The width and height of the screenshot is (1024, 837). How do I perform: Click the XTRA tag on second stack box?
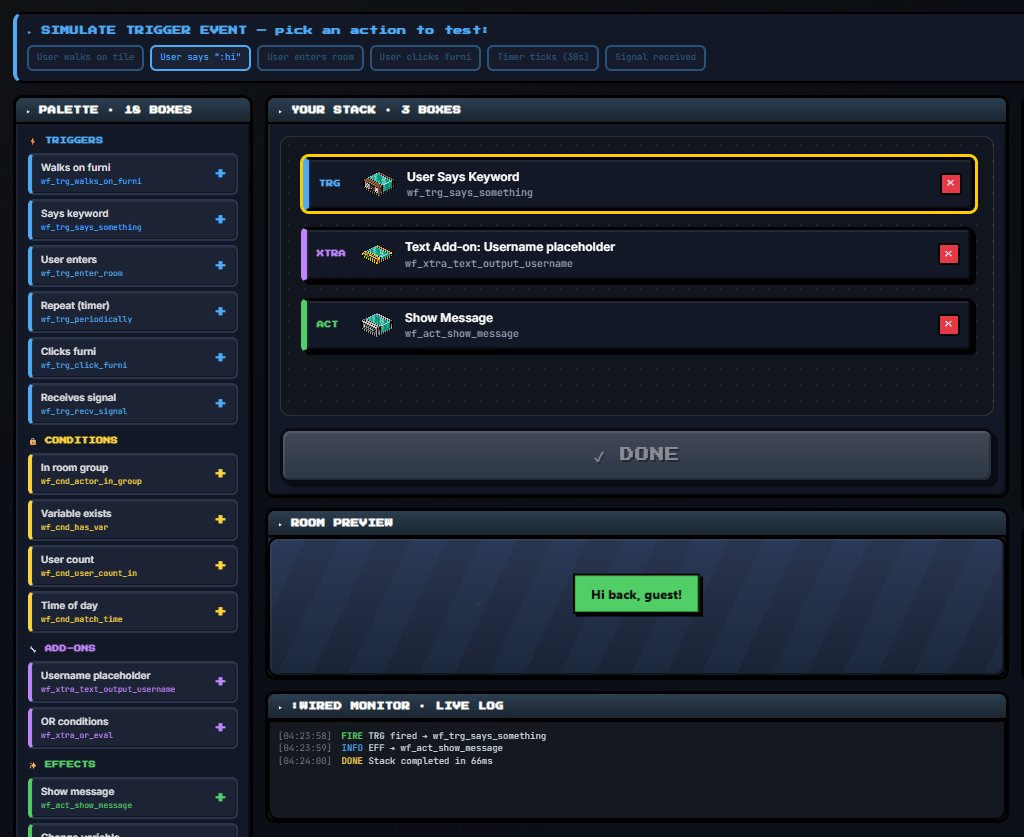330,253
